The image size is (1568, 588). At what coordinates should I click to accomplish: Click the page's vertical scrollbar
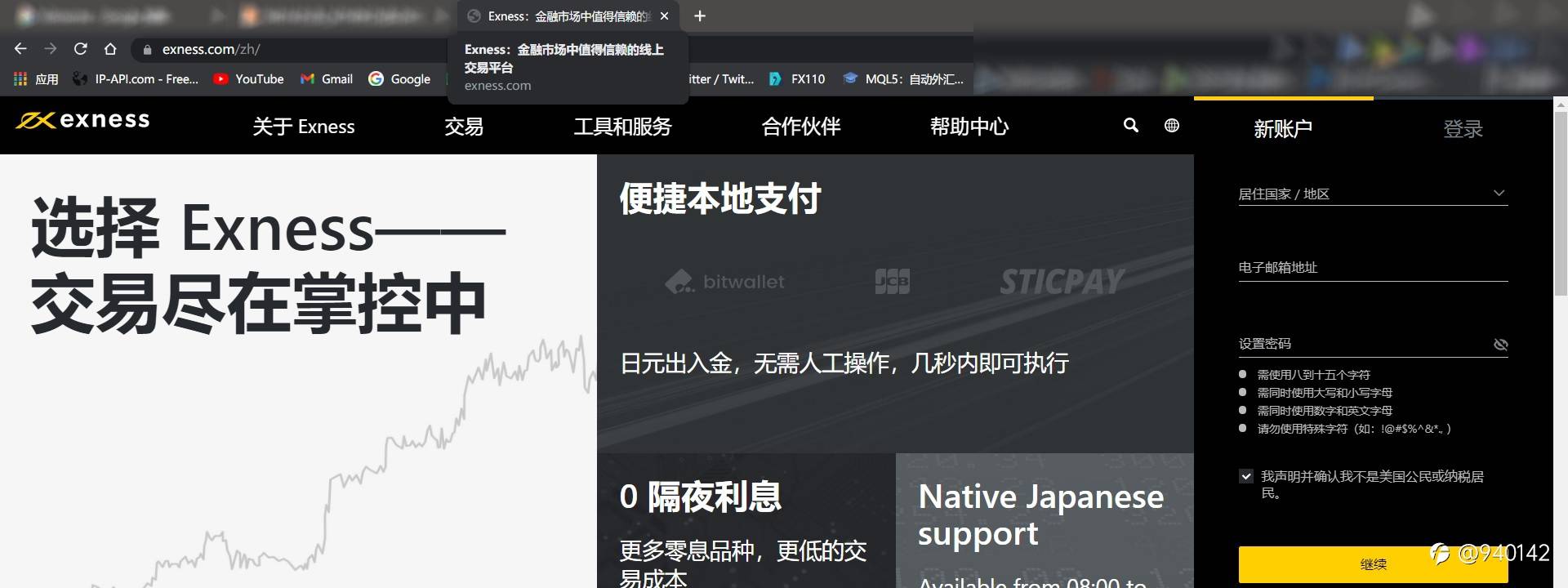tap(1561, 204)
